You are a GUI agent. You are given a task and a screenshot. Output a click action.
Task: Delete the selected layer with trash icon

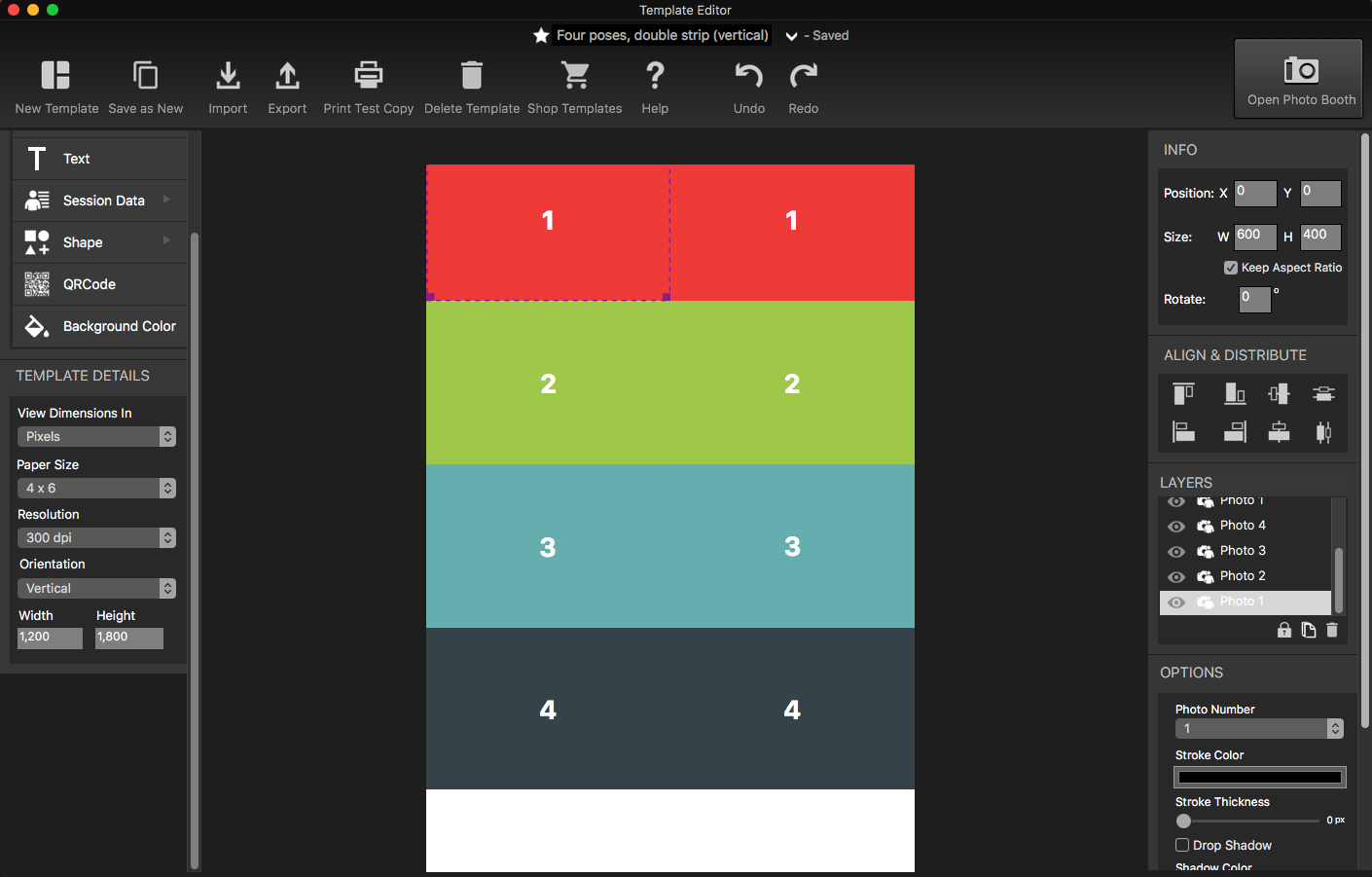click(x=1332, y=630)
